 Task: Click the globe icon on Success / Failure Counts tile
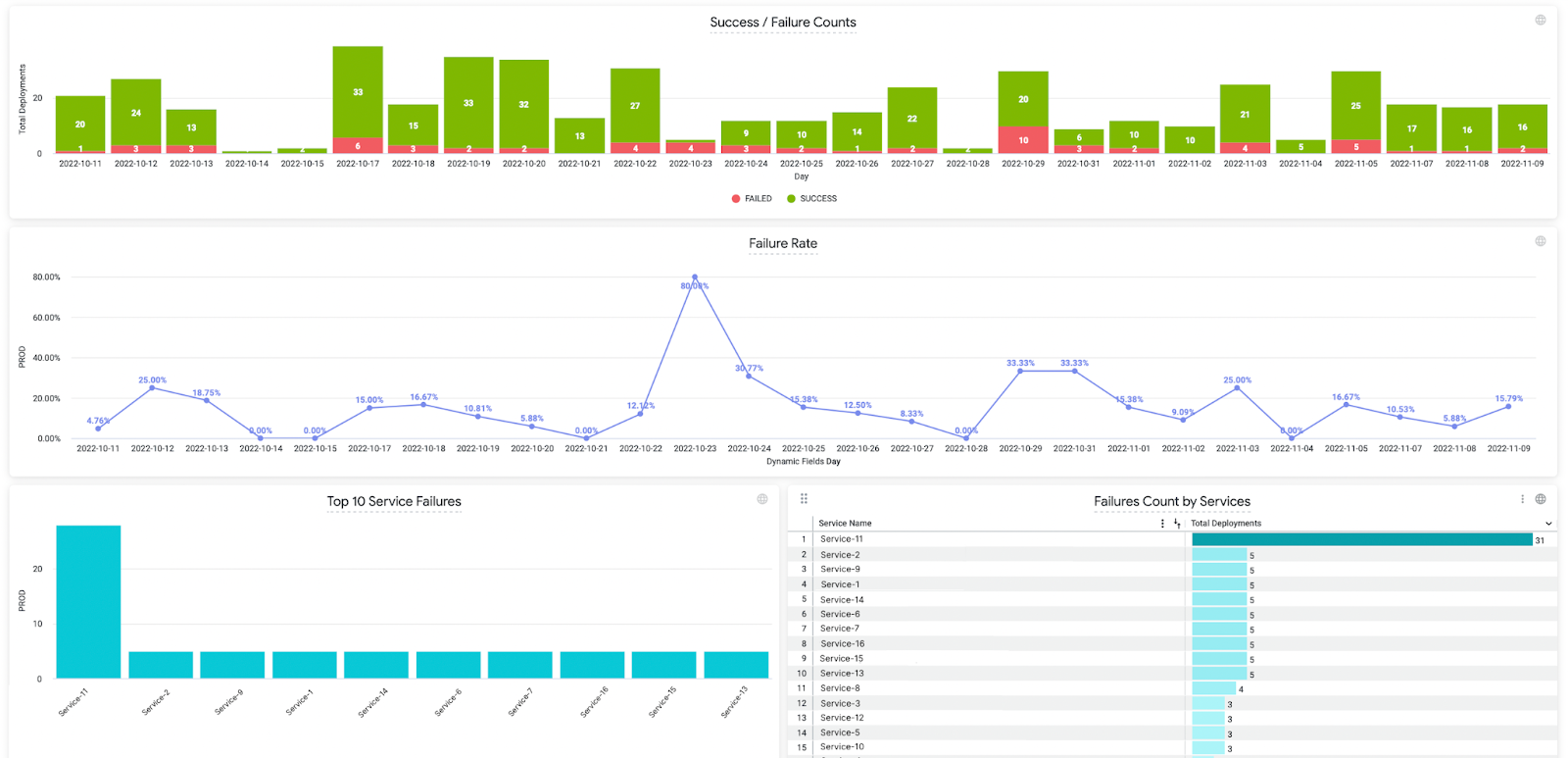tap(1541, 20)
